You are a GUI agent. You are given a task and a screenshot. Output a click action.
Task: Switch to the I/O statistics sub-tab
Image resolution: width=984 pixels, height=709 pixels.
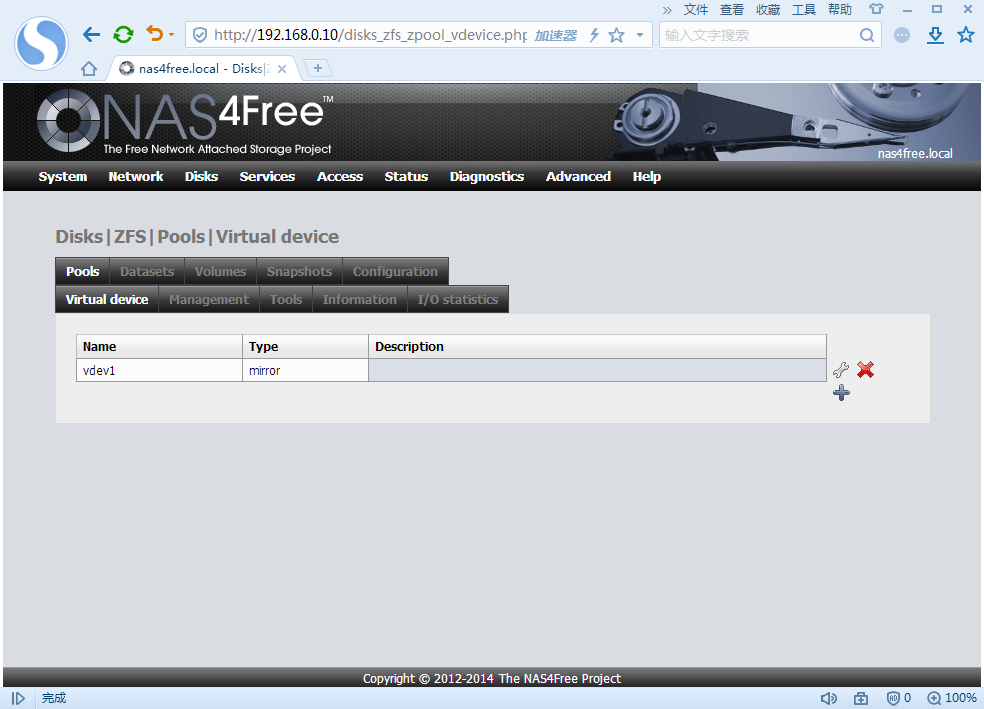[x=458, y=299]
